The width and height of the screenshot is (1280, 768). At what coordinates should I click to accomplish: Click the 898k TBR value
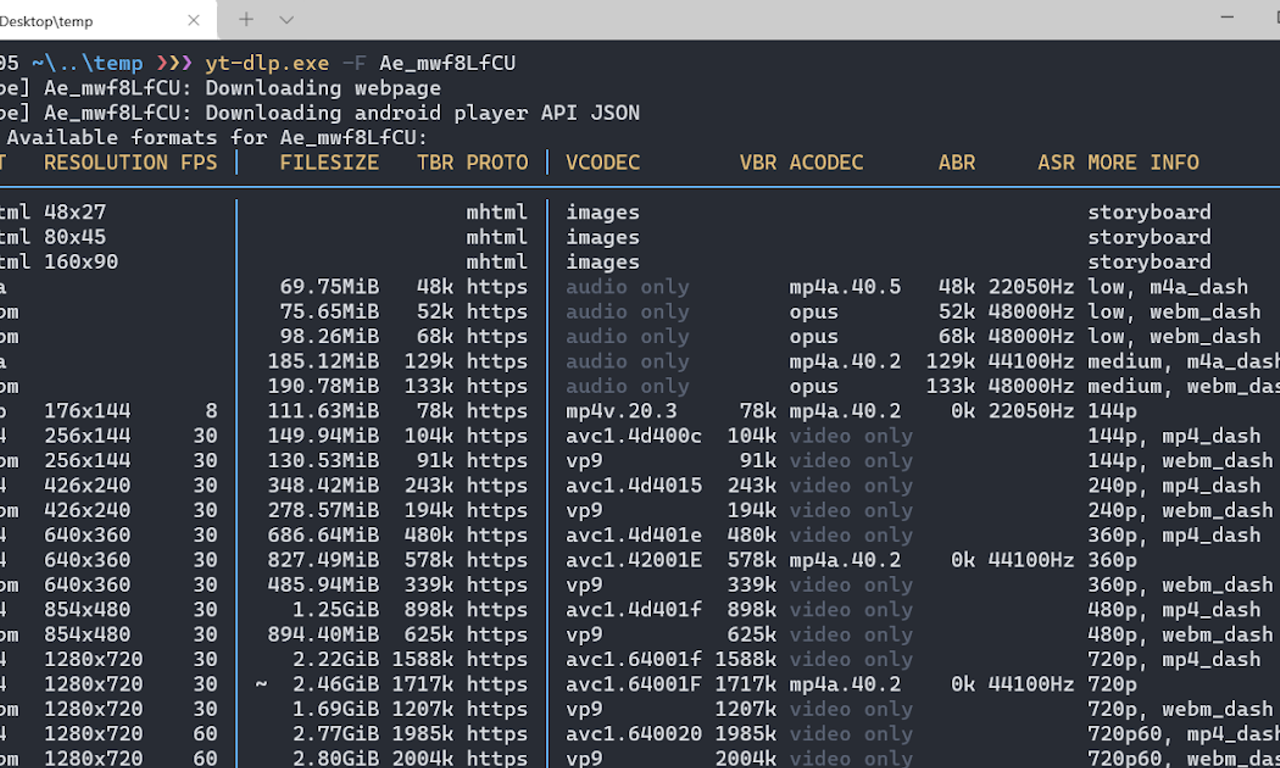(429, 610)
